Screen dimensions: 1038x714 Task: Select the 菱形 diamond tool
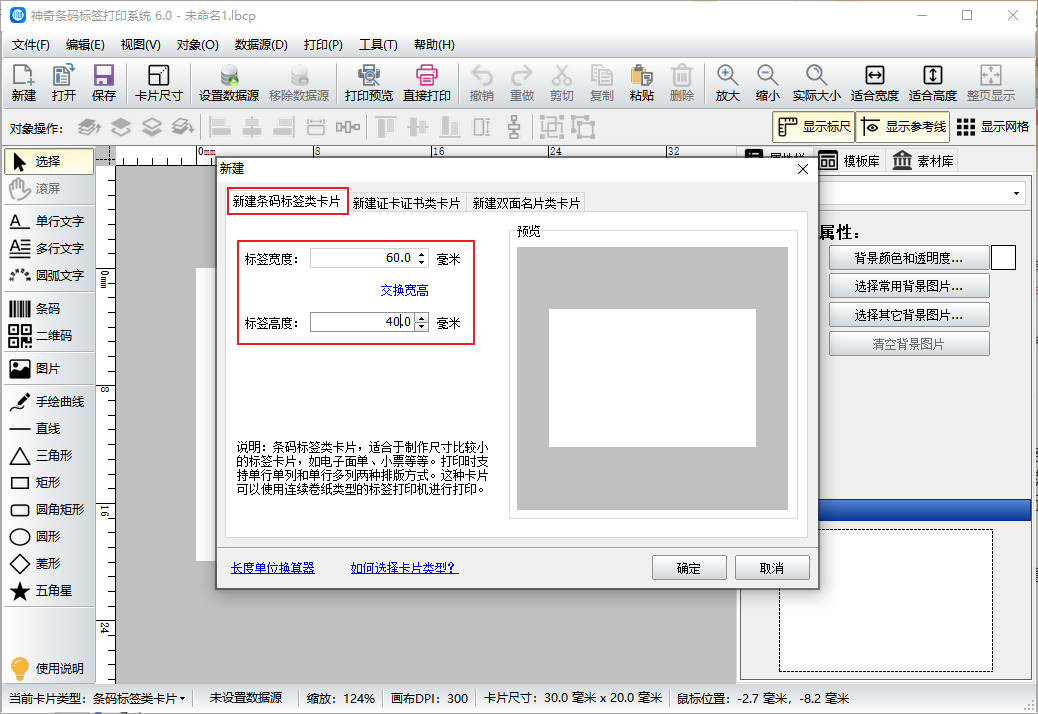49,564
